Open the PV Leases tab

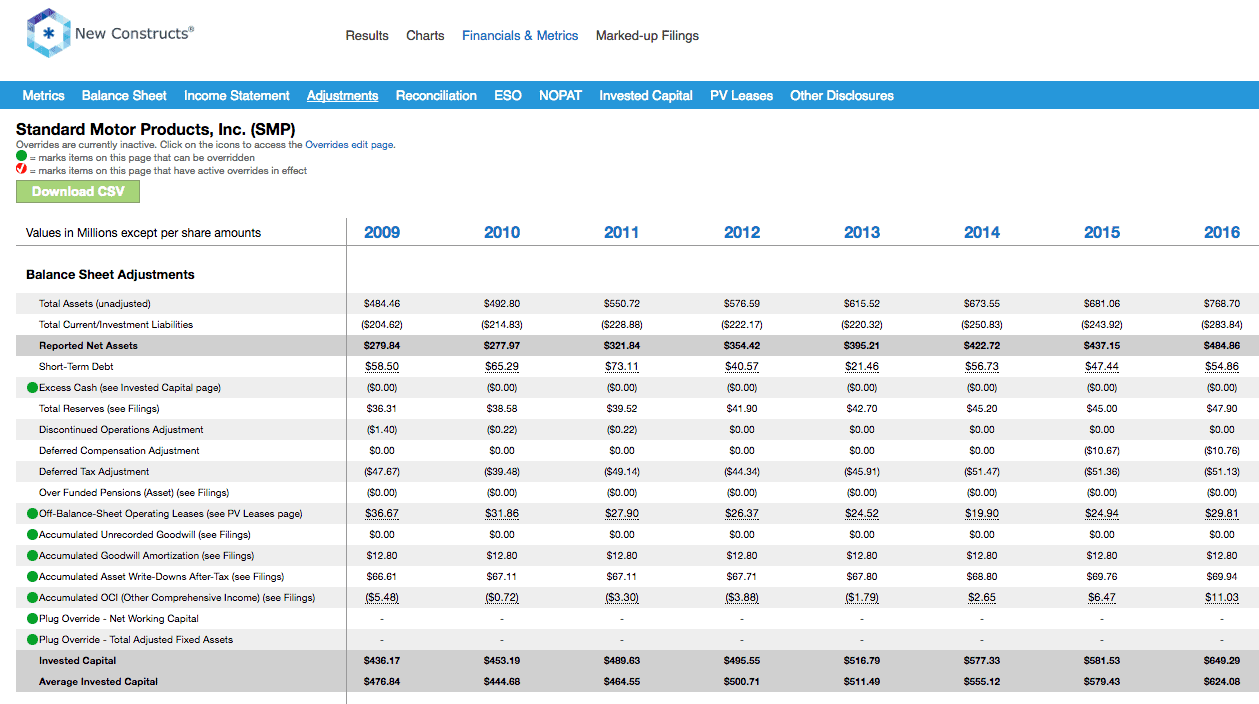(x=742, y=96)
